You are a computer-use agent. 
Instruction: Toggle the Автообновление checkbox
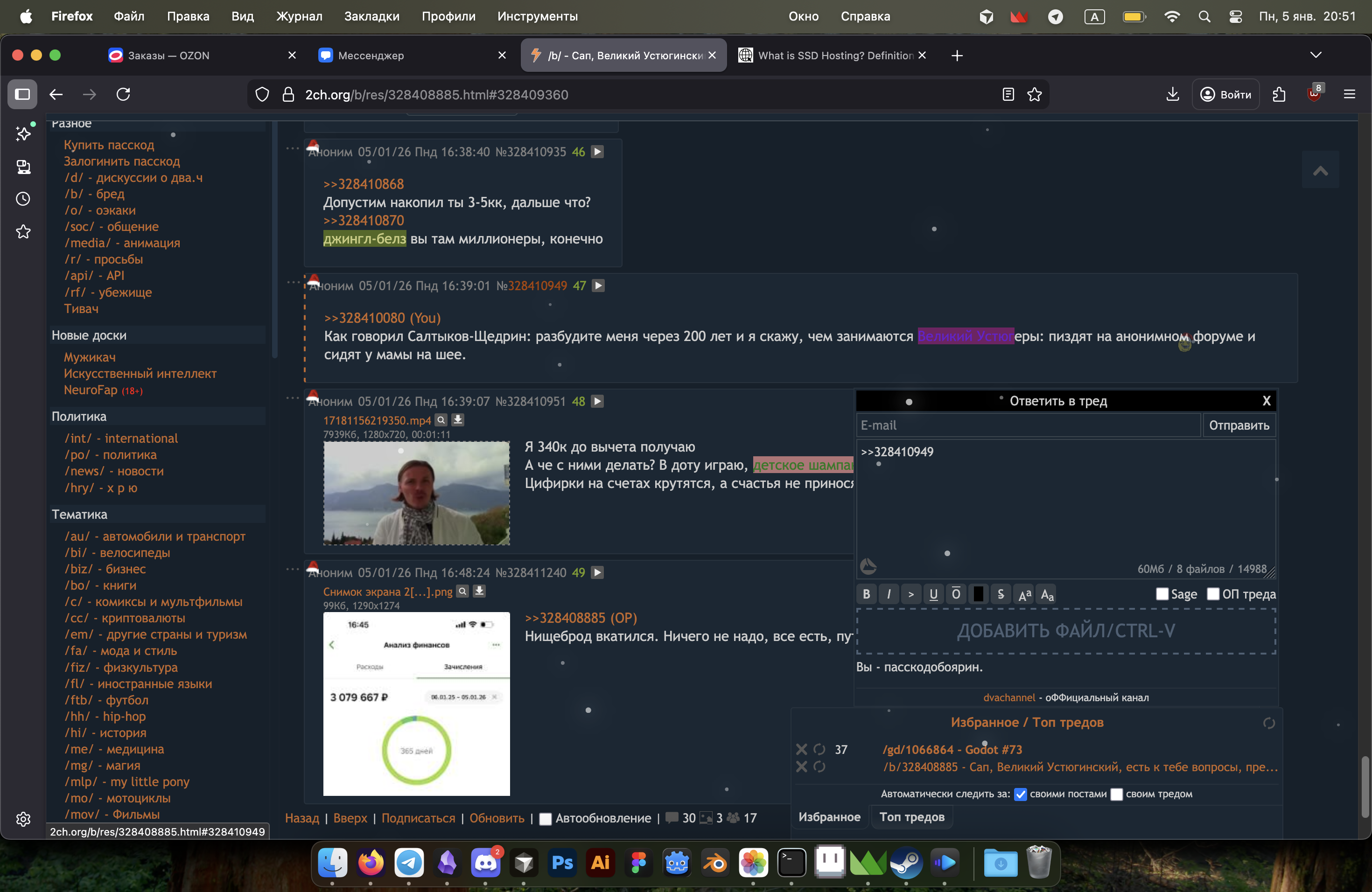(x=545, y=819)
